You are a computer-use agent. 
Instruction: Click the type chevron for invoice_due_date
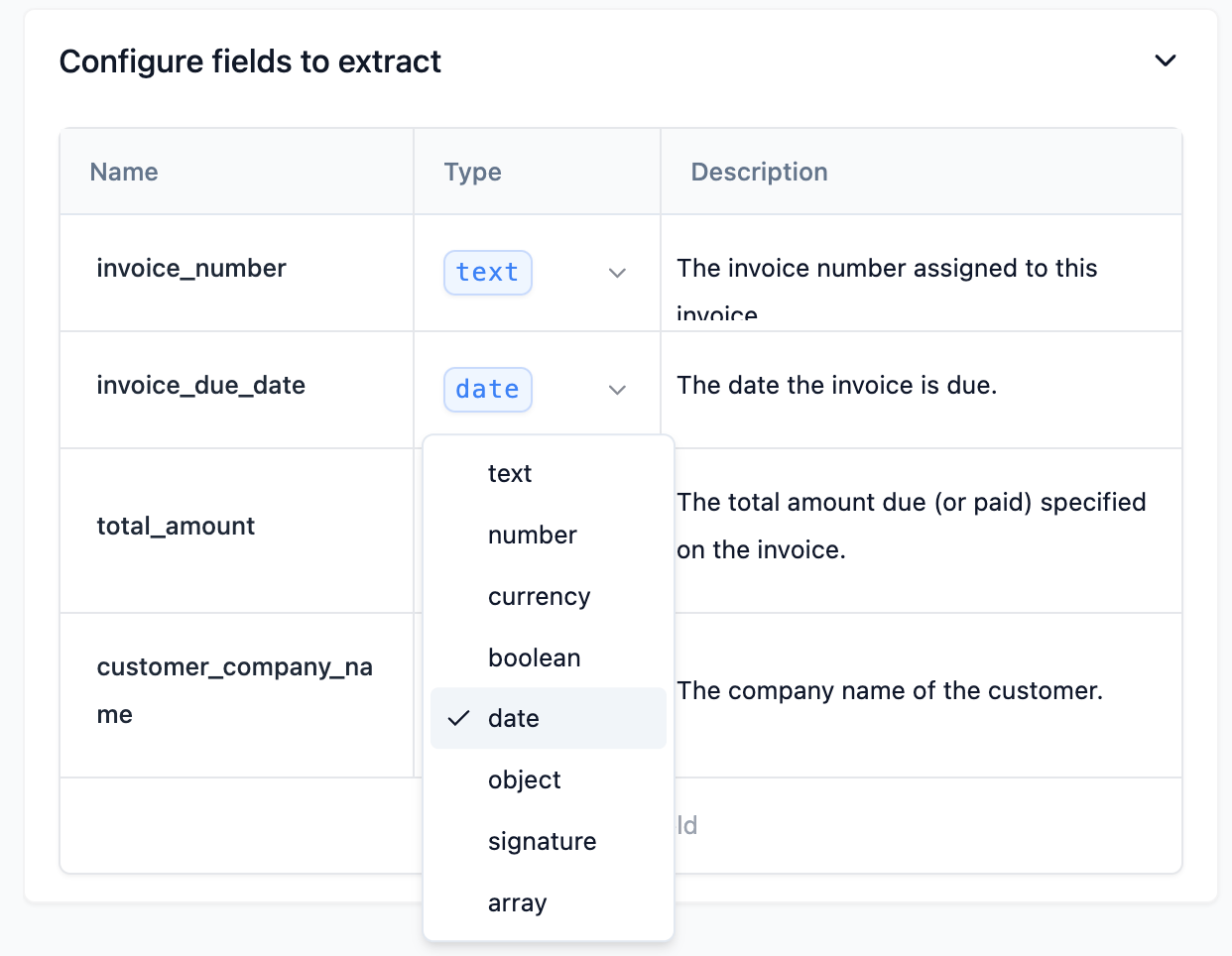point(617,390)
